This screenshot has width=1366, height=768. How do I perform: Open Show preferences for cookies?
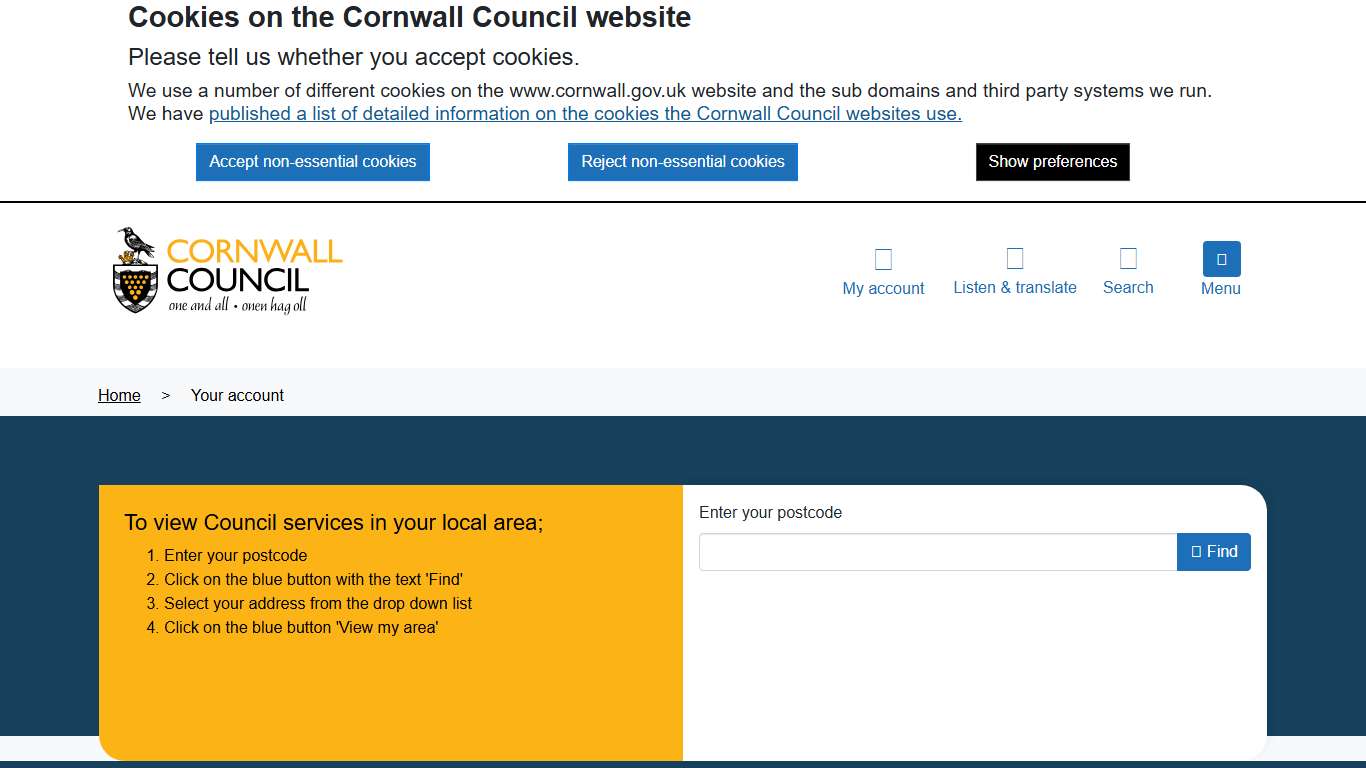point(1052,161)
